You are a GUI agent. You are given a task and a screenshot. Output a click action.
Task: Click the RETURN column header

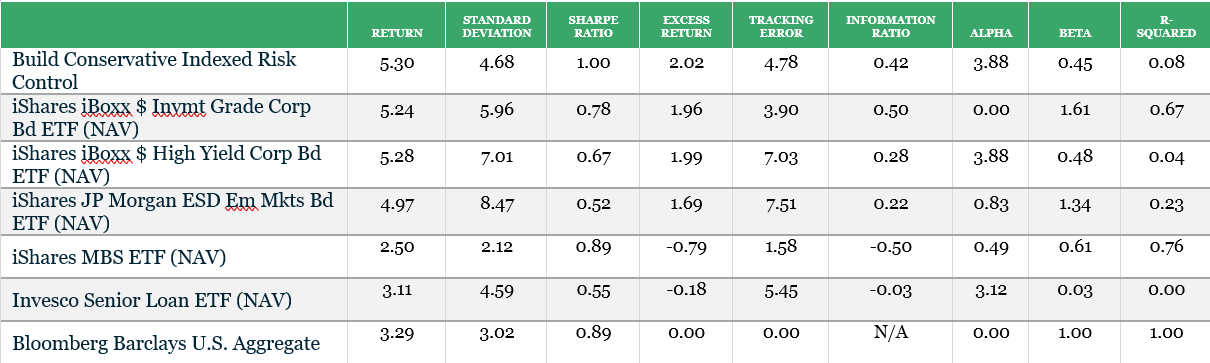397,33
